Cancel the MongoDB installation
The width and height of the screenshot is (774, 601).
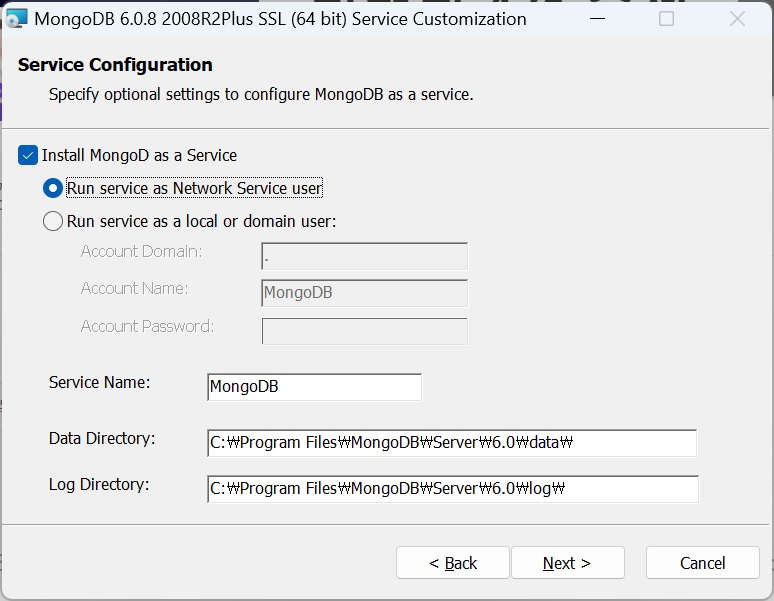pos(702,563)
